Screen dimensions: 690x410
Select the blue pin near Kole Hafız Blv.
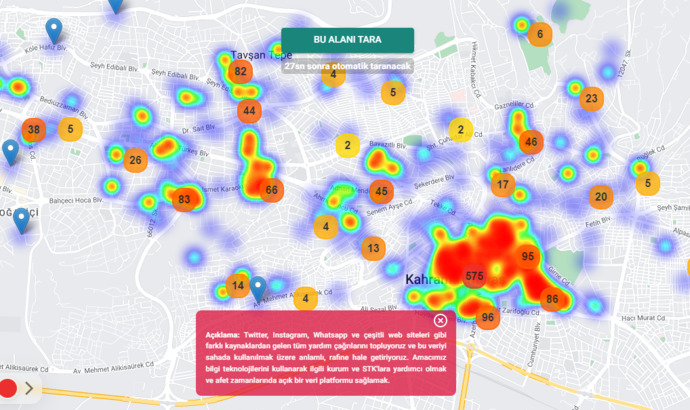(x=54, y=30)
